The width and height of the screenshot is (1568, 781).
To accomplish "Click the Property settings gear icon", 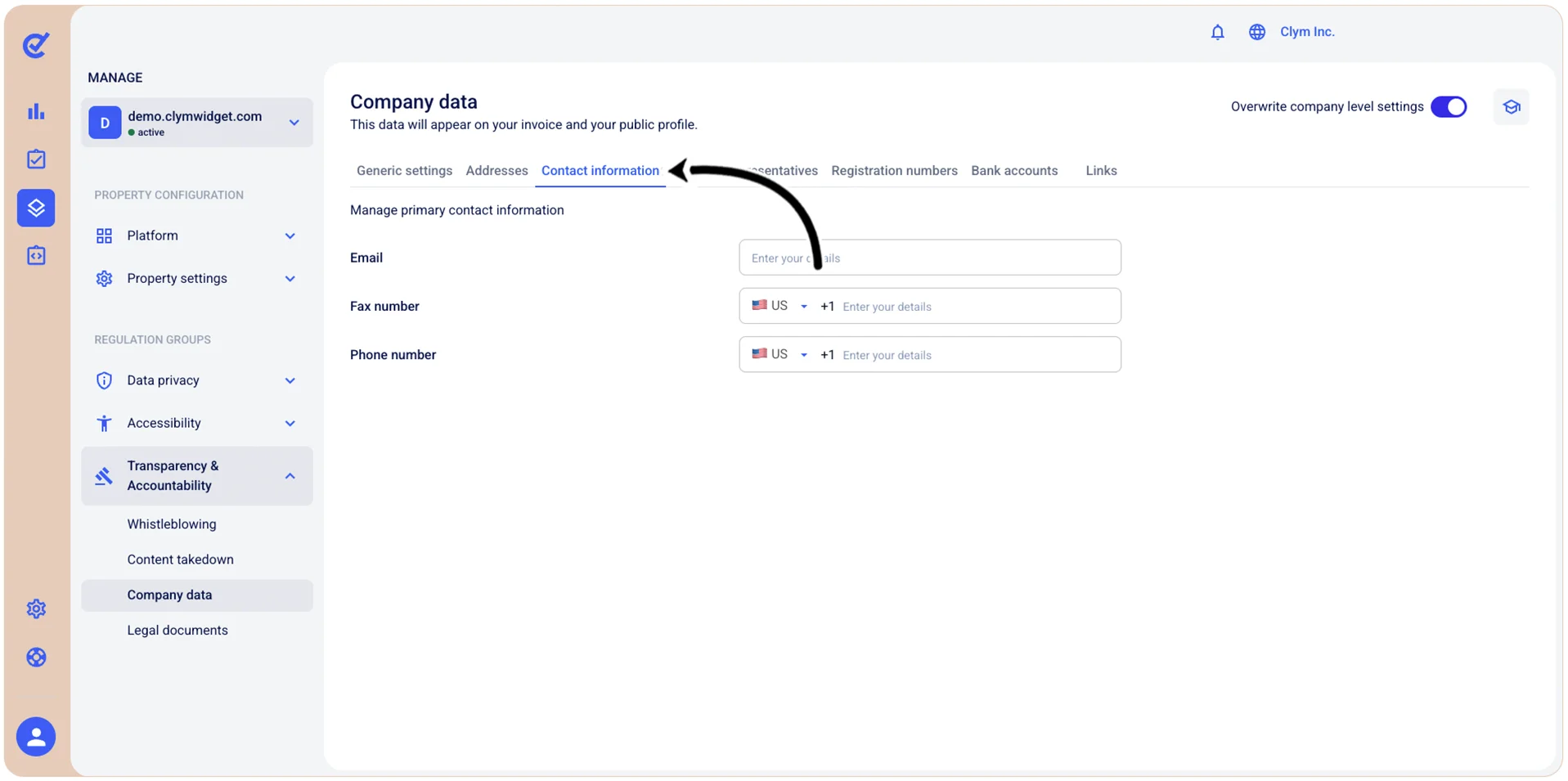I will coord(104,279).
